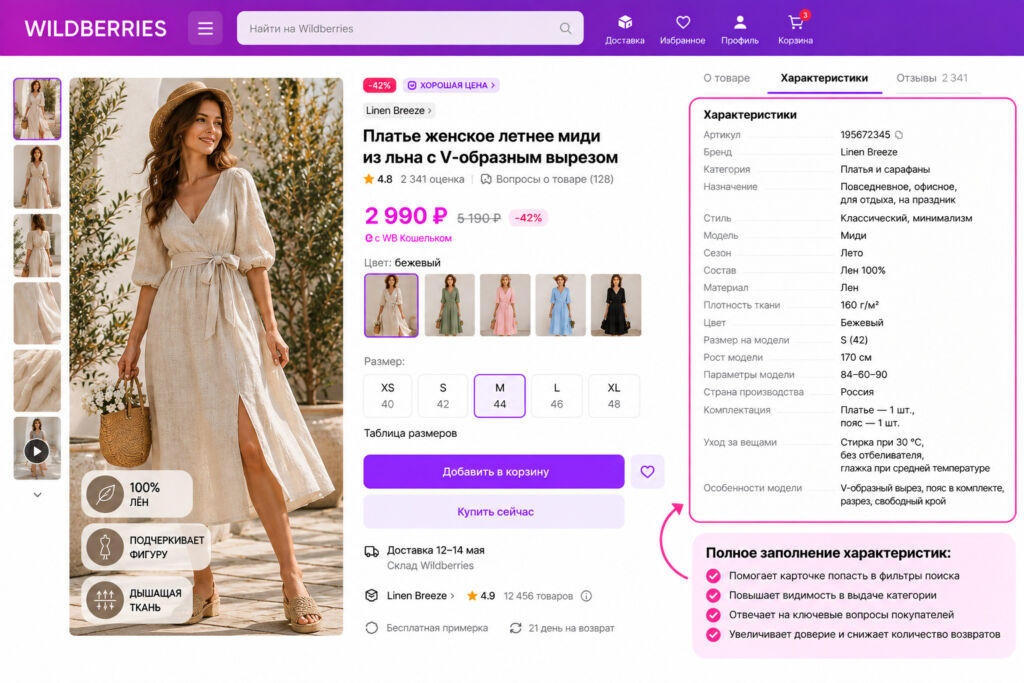Open Таблица размеров link
Viewport: 1024px width, 683px height.
pos(410,434)
